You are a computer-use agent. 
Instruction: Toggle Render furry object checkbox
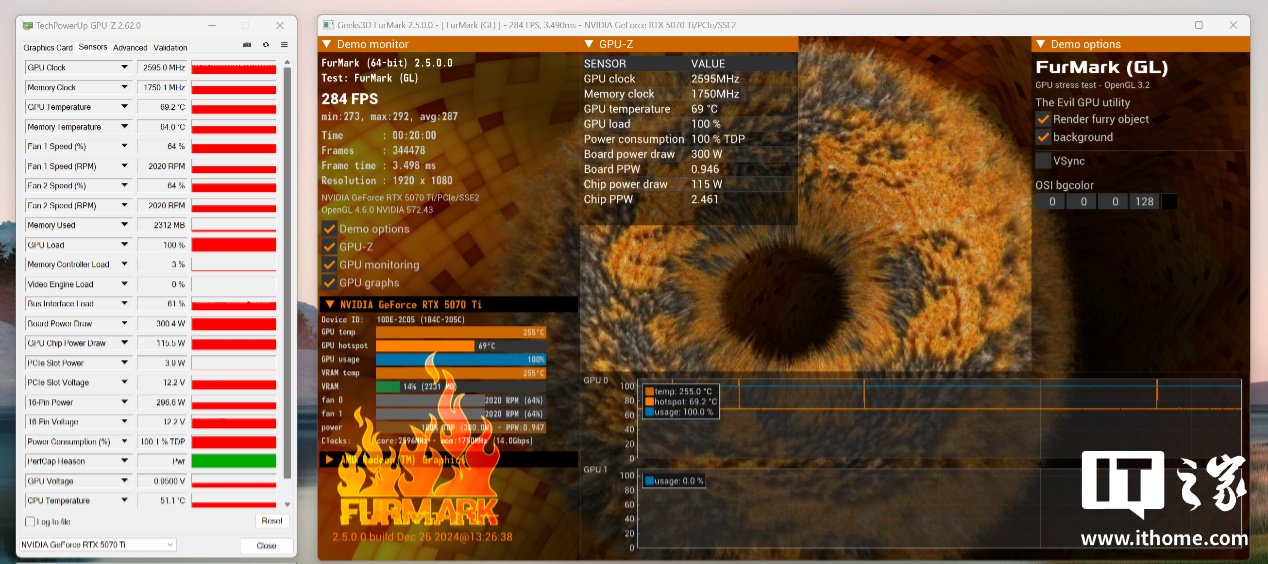pyautogui.click(x=1043, y=119)
